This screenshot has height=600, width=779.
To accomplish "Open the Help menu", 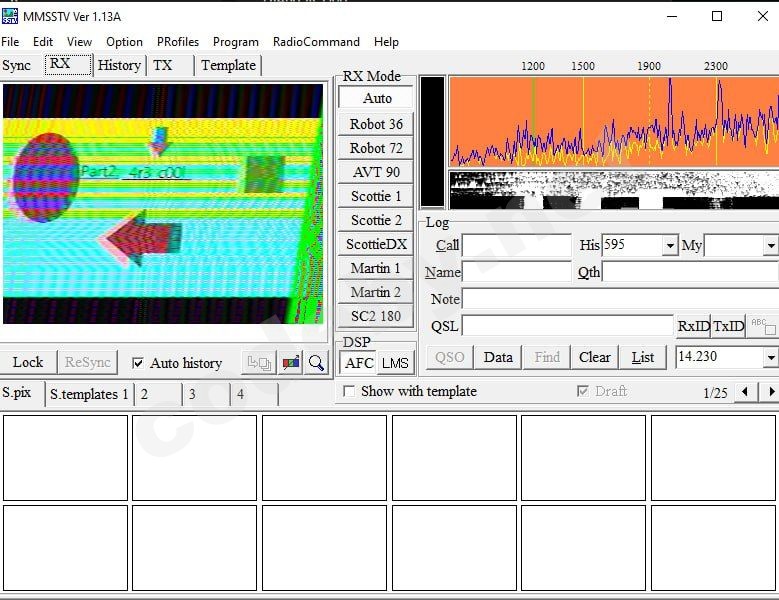I will pyautogui.click(x=386, y=42).
